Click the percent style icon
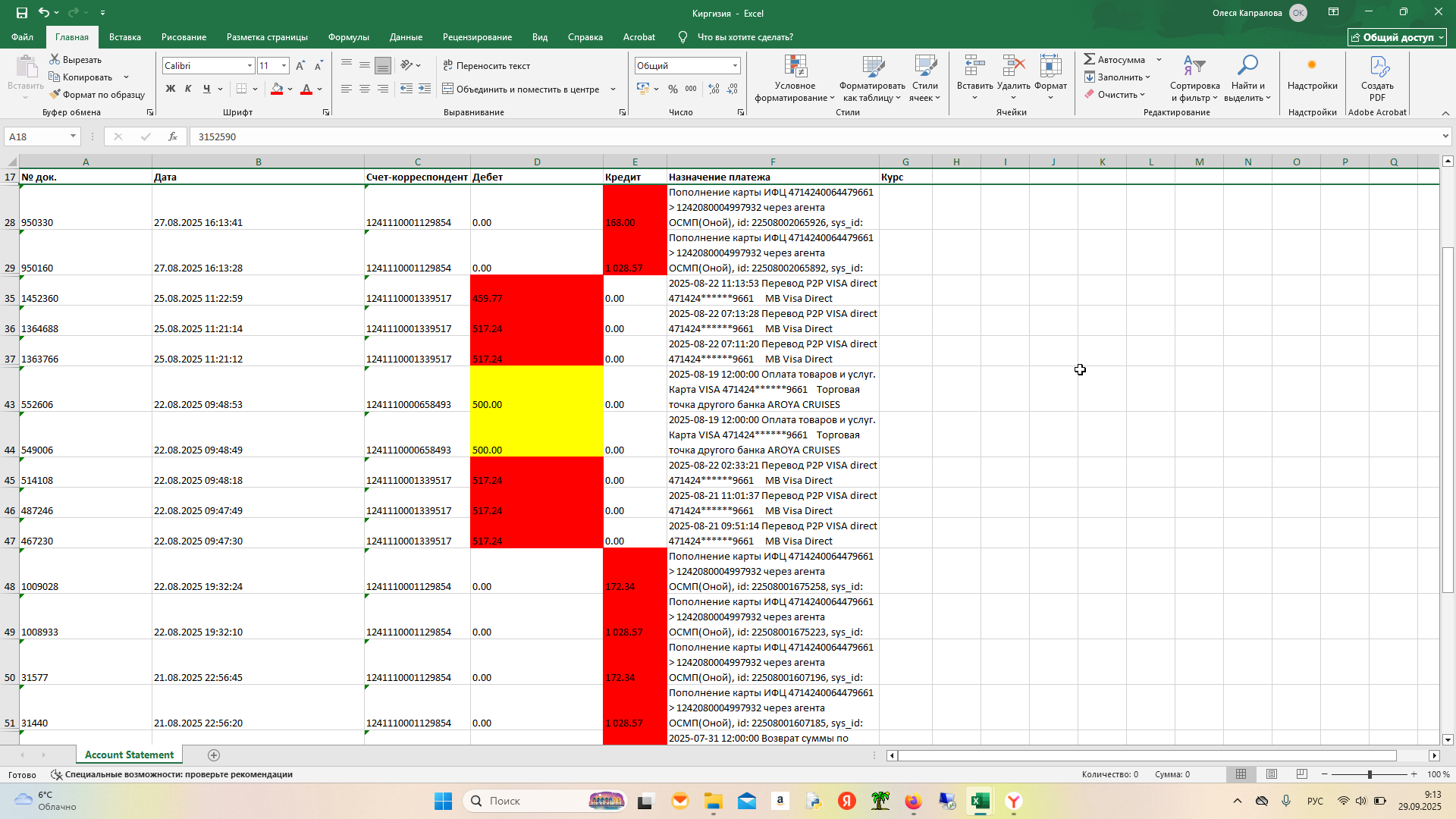Viewport: 1456px width, 819px height. pos(673,89)
